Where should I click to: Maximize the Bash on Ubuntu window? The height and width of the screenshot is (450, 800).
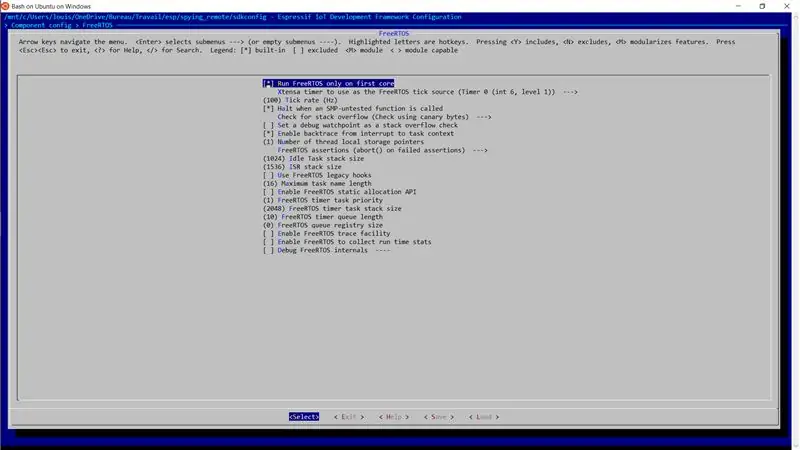762,6
